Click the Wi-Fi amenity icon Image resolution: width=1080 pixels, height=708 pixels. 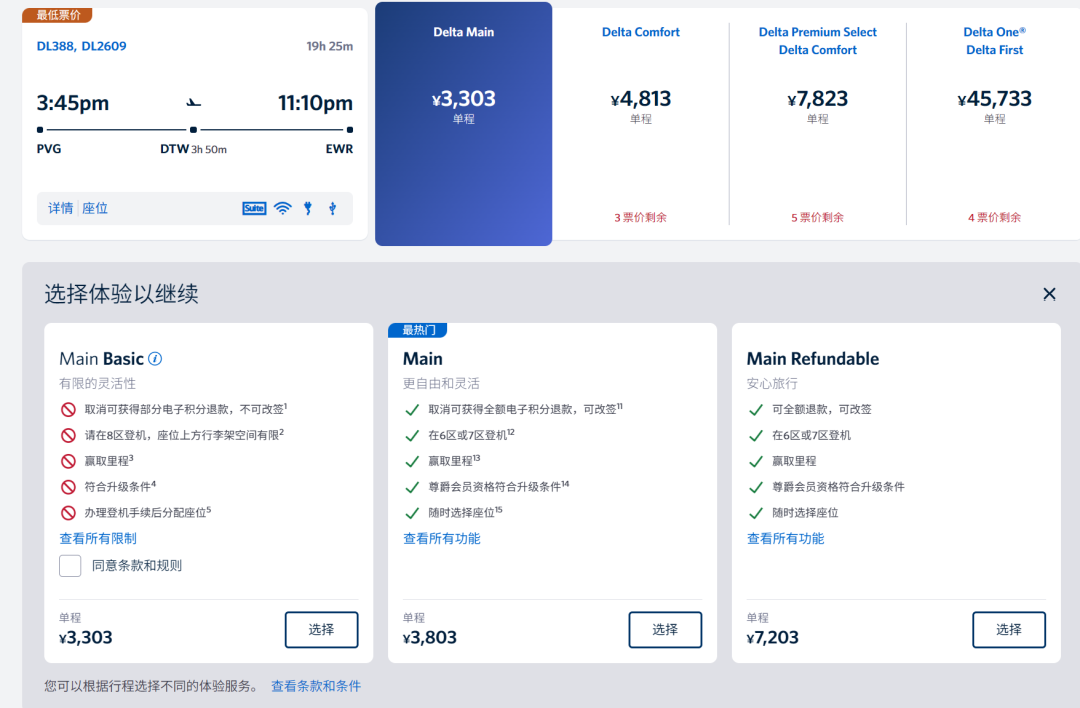[x=282, y=208]
